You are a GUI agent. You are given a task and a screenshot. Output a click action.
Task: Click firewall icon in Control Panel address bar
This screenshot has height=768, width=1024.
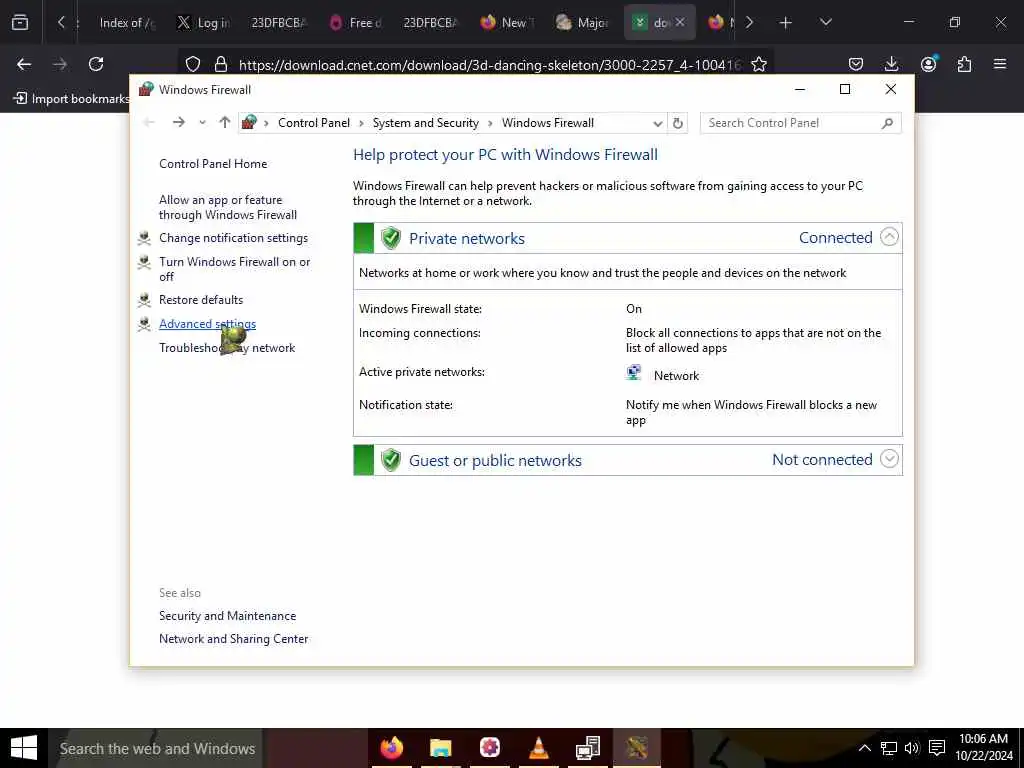coord(249,121)
